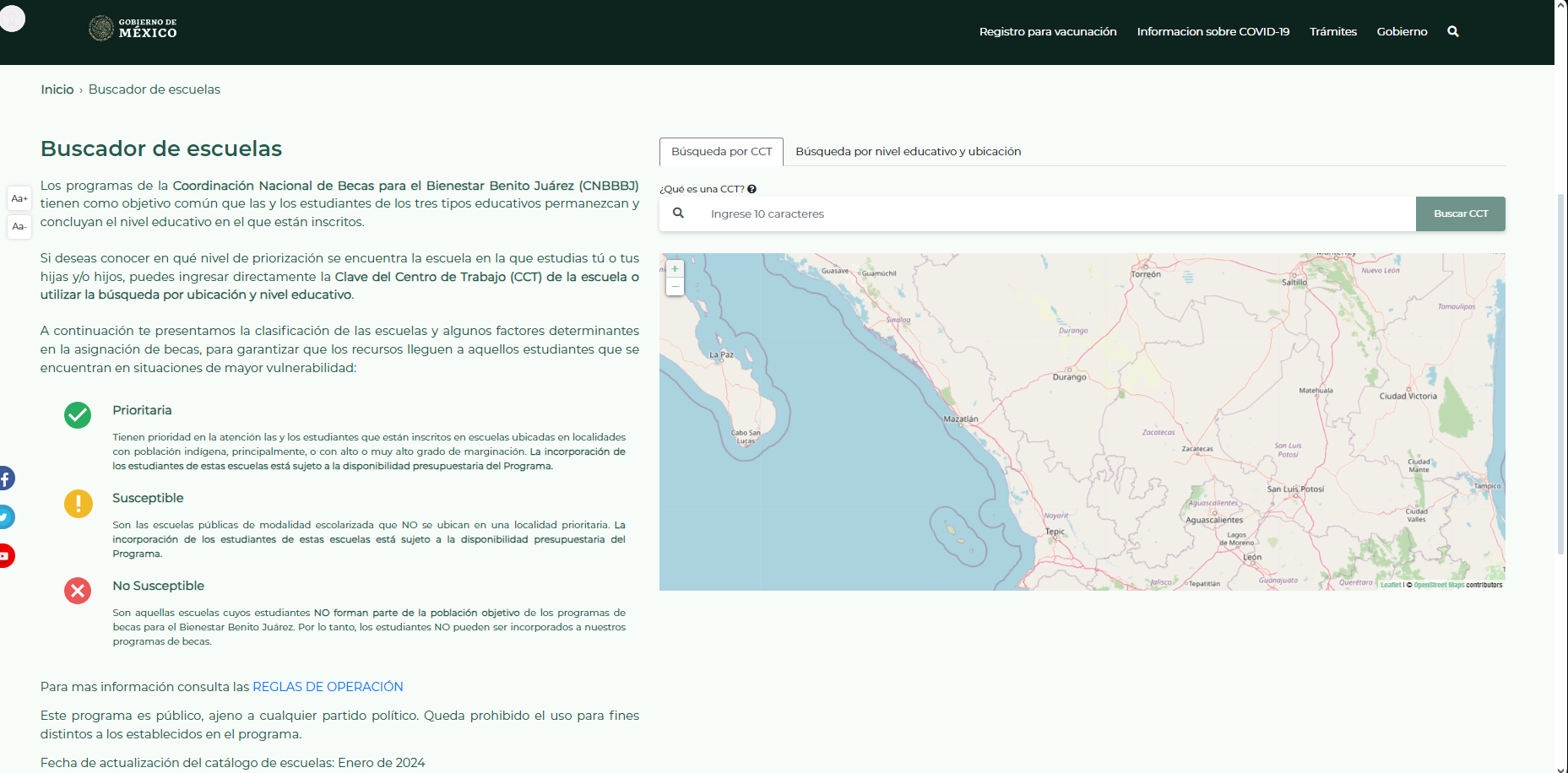This screenshot has height=773, width=1568.
Task: Open the Twitter share icon
Action: click(x=6, y=516)
